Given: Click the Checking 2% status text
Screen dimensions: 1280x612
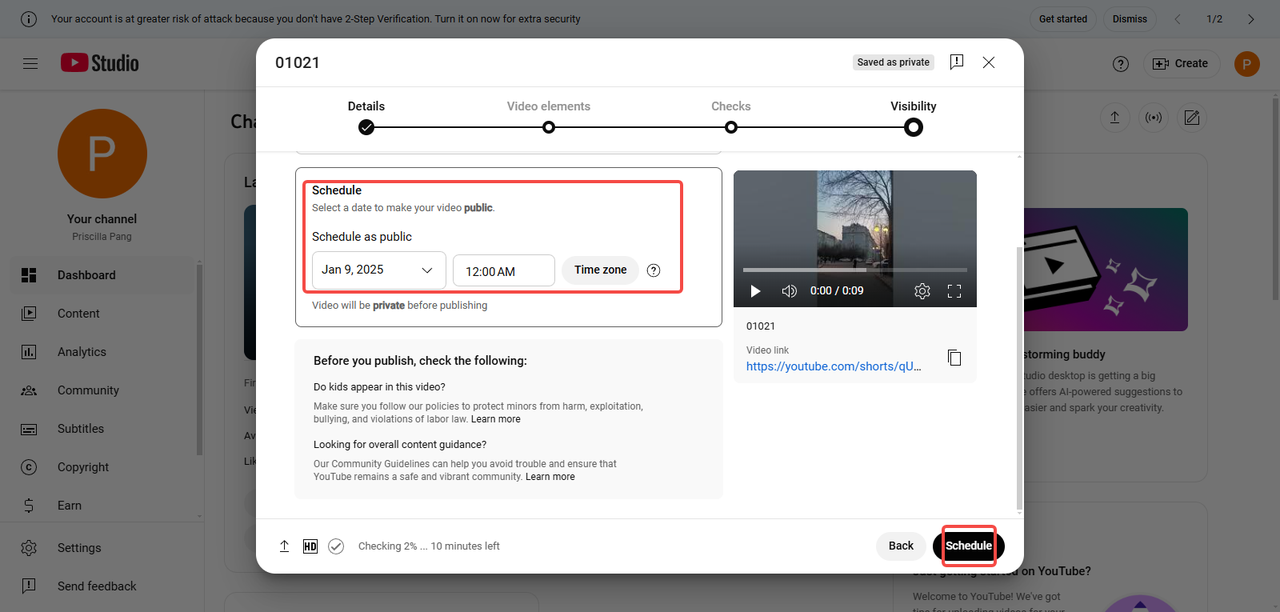Looking at the screenshot, I should click(429, 546).
